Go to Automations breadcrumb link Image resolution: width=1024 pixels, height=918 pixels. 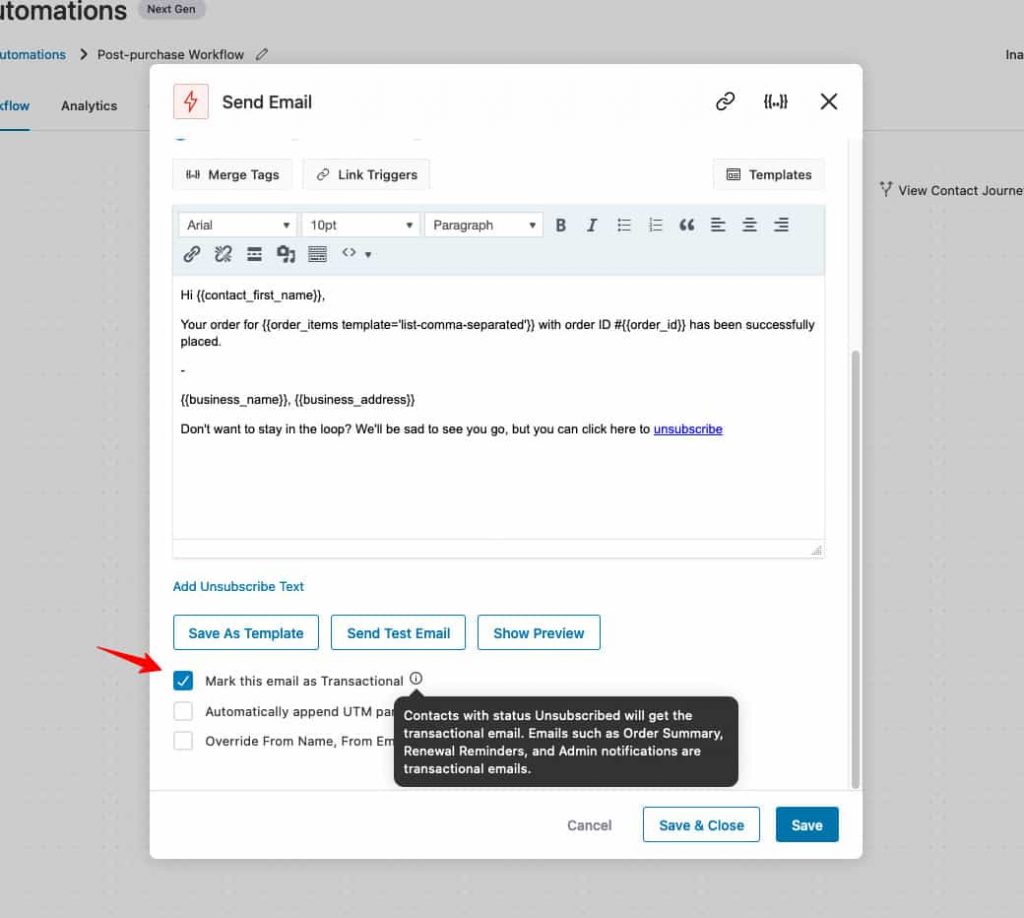click(x=33, y=54)
